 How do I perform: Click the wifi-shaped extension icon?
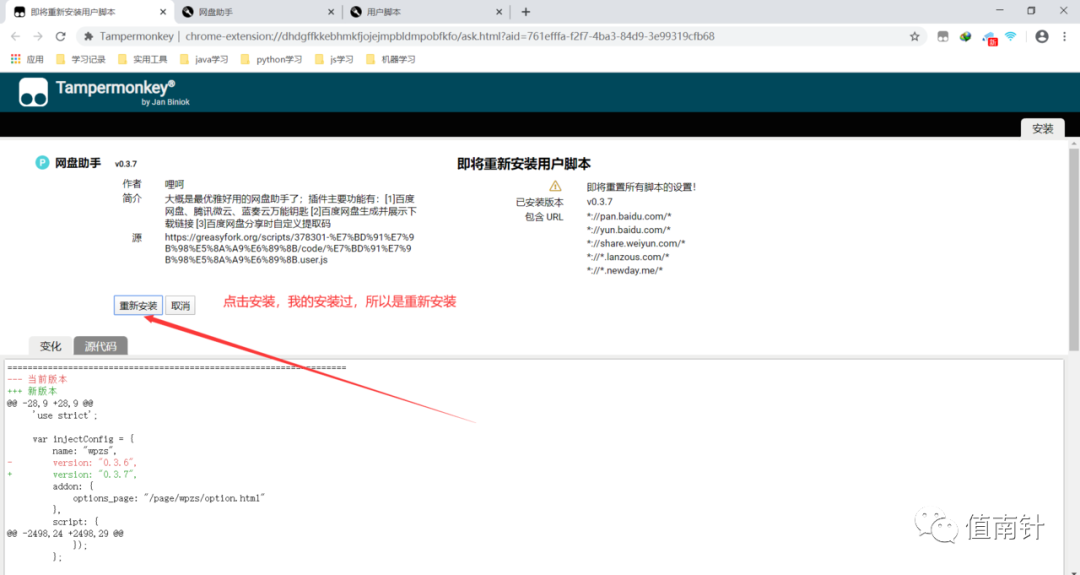1010,36
